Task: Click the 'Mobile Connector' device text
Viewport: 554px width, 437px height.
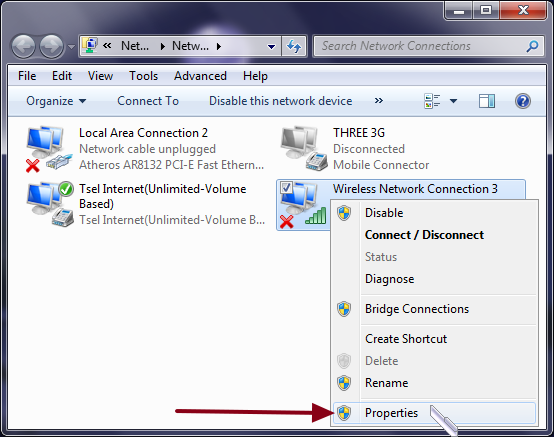Action: pos(381,165)
